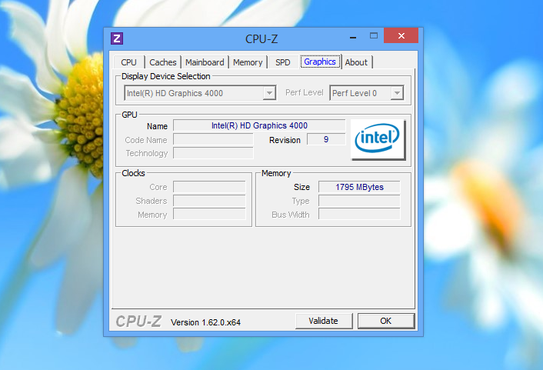Go to the Mainboard tab
This screenshot has width=543, height=370.
[205, 62]
